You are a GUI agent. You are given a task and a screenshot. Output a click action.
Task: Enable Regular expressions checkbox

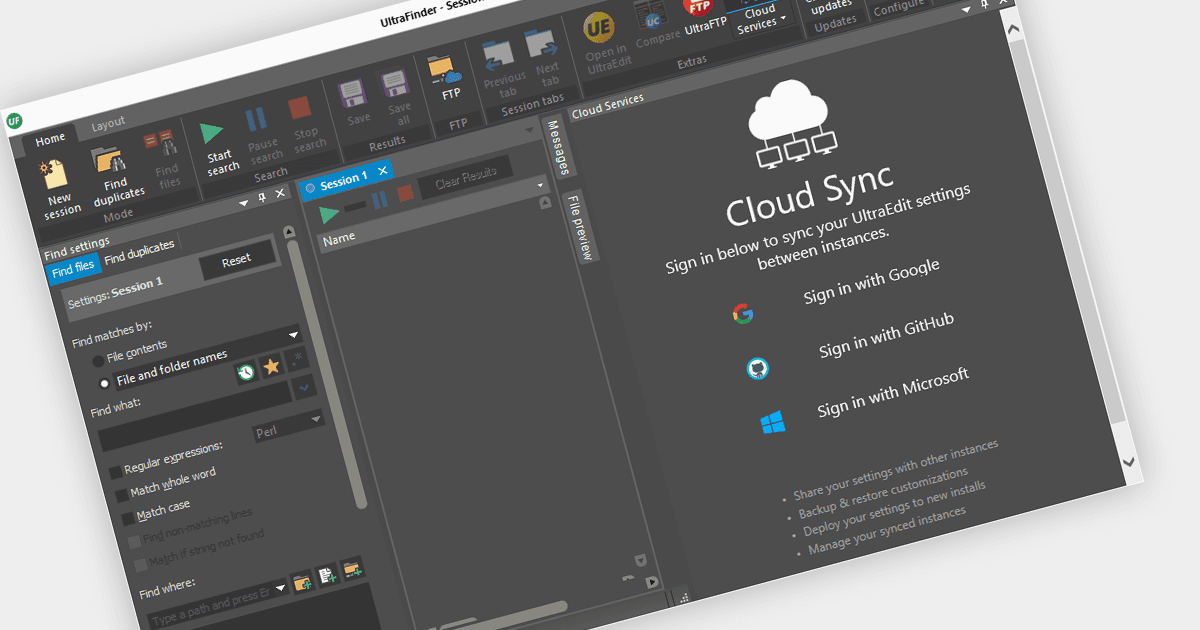pyautogui.click(x=115, y=470)
